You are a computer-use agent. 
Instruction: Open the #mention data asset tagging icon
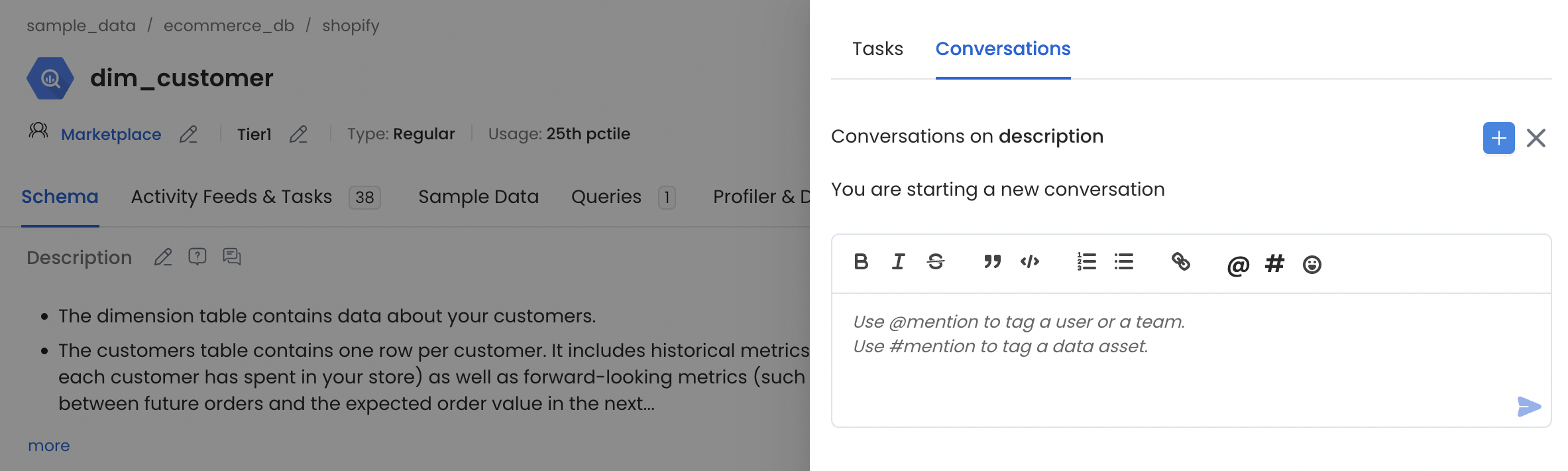click(x=1274, y=263)
